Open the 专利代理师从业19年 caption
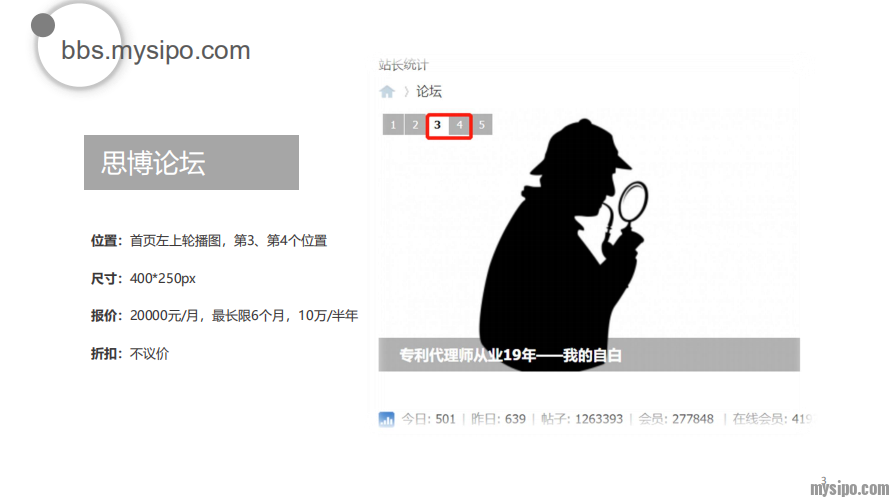Viewport: 894px width, 502px height. pos(510,355)
